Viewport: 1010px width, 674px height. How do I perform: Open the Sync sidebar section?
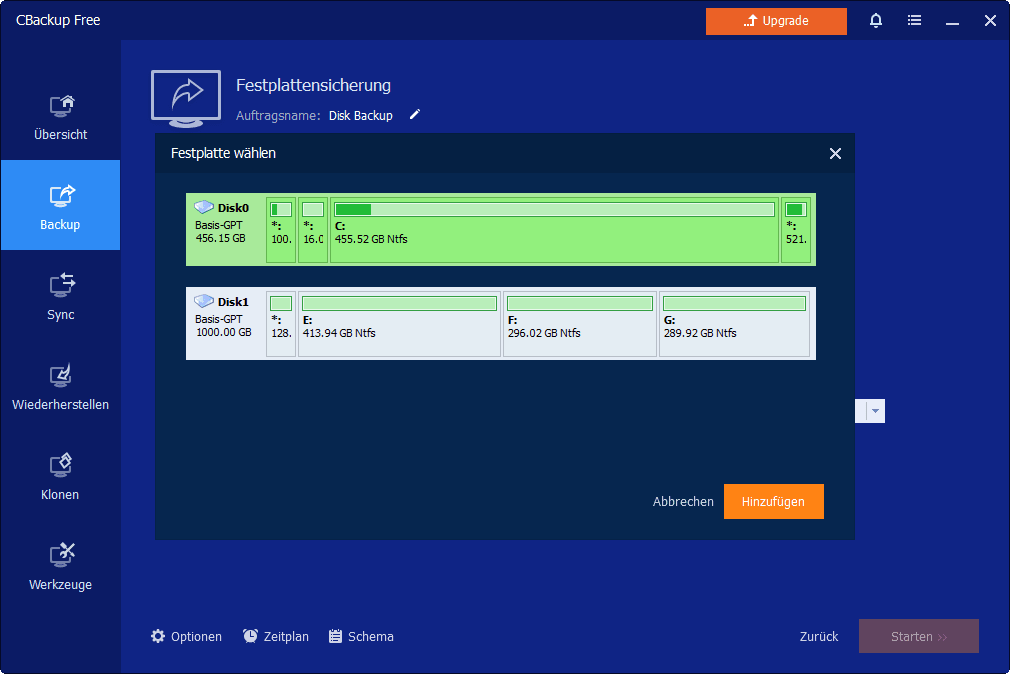click(x=60, y=296)
